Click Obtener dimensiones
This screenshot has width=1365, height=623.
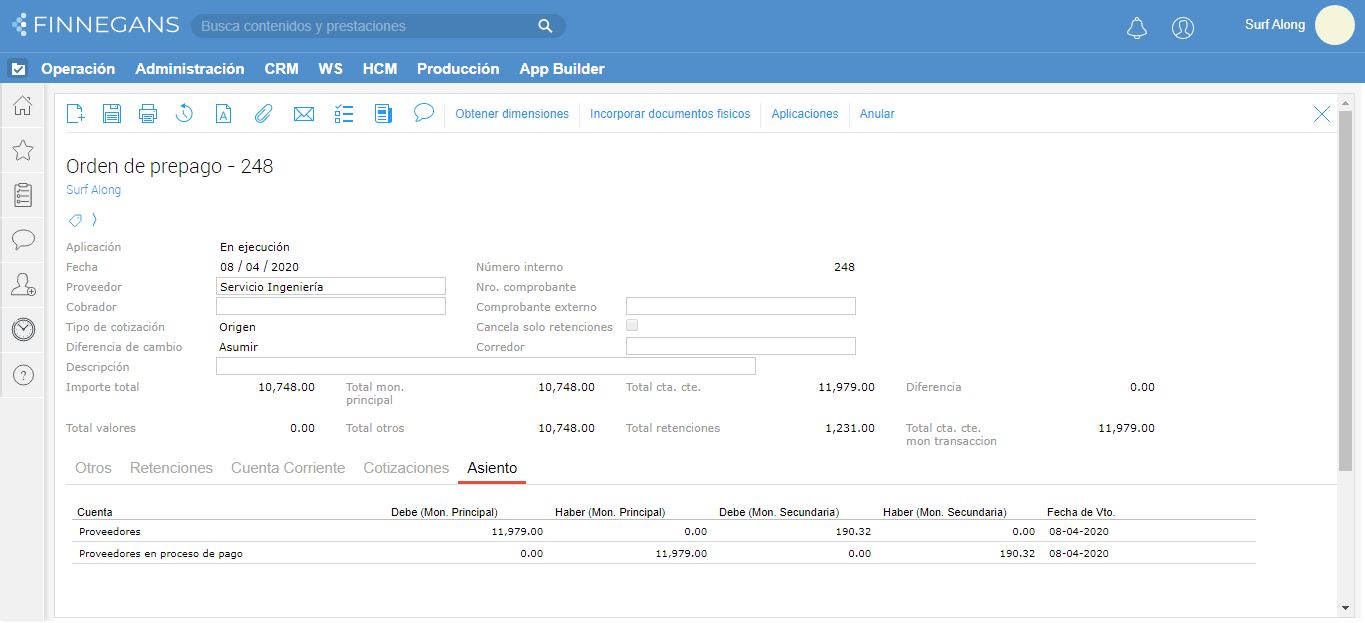point(511,114)
